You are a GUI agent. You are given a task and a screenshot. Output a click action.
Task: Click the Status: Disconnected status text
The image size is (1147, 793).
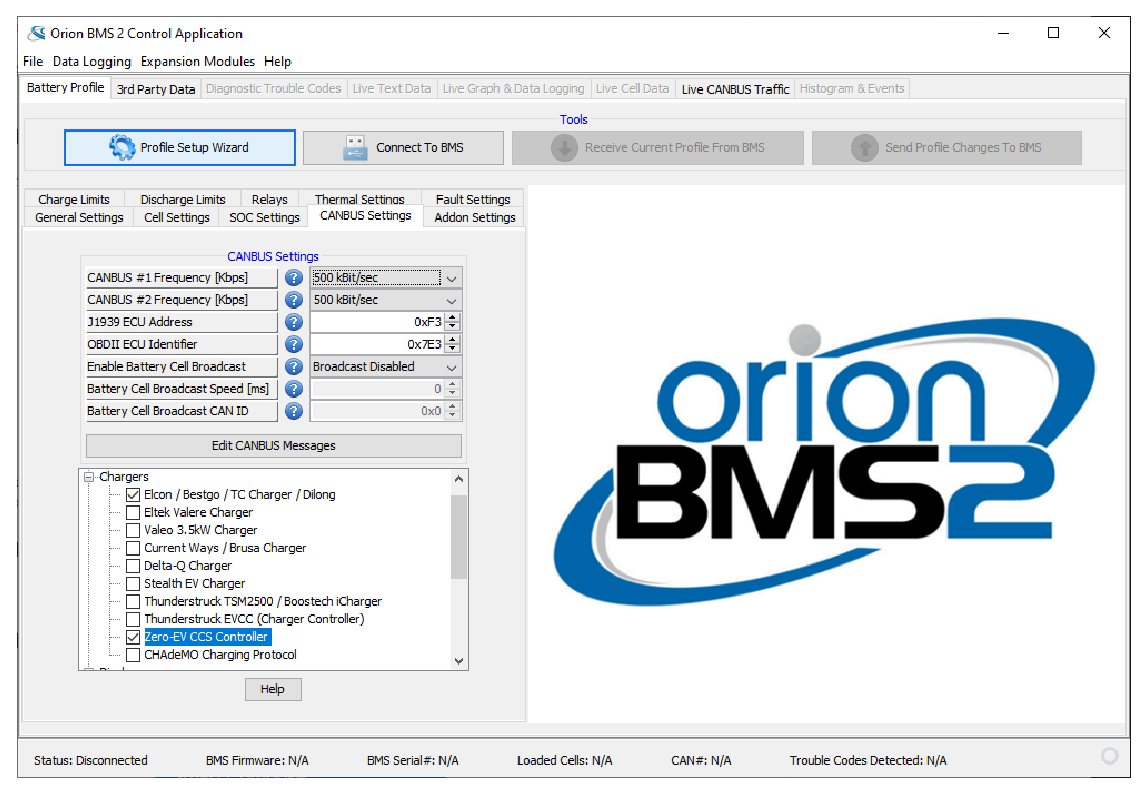(x=91, y=761)
